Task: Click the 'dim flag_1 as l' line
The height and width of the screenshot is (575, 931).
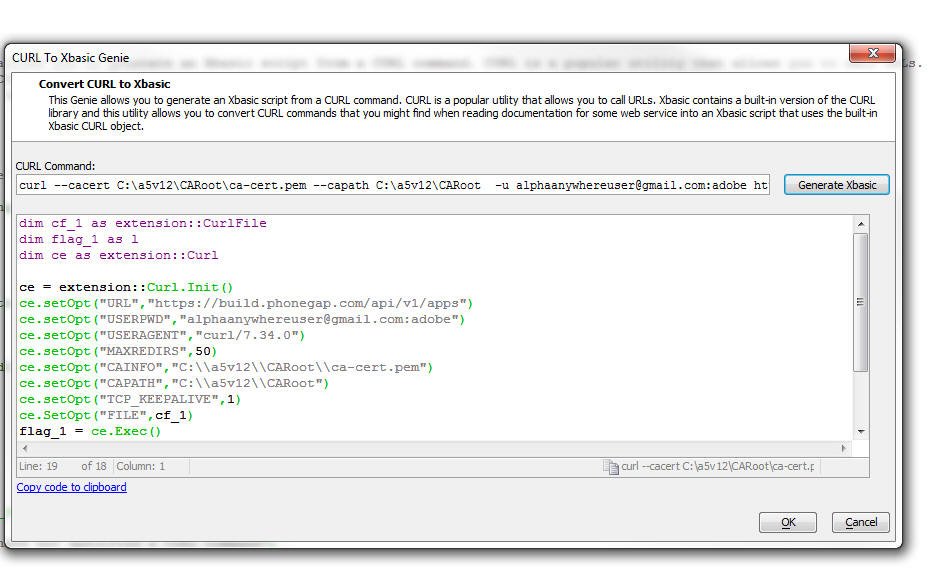Action: 78,239
